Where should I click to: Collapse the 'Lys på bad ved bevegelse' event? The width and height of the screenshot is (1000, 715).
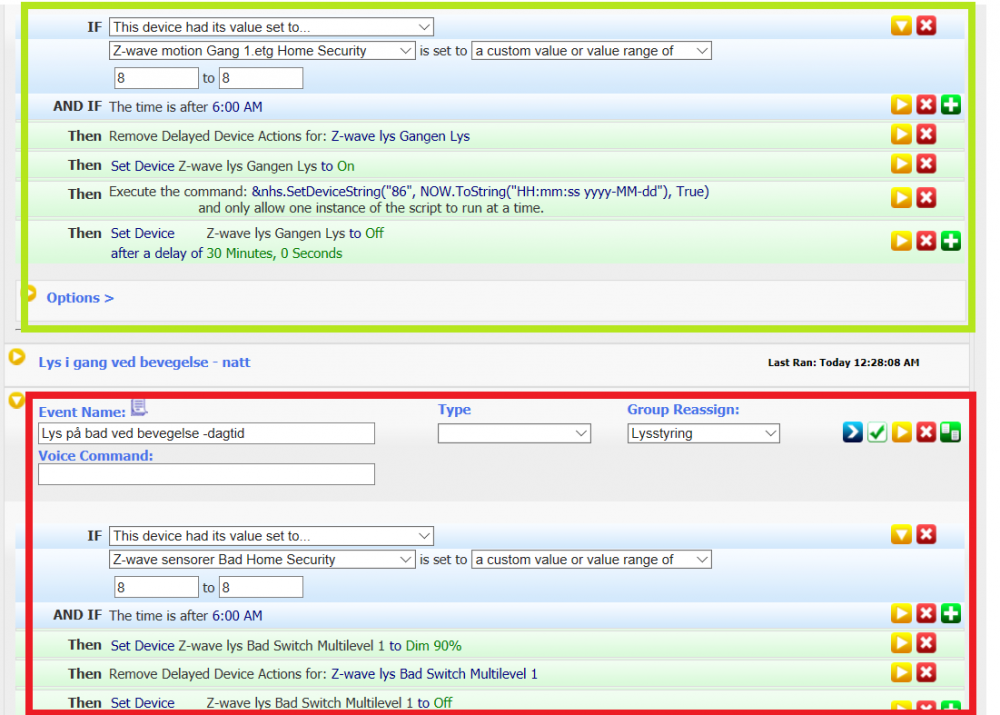click(16, 400)
